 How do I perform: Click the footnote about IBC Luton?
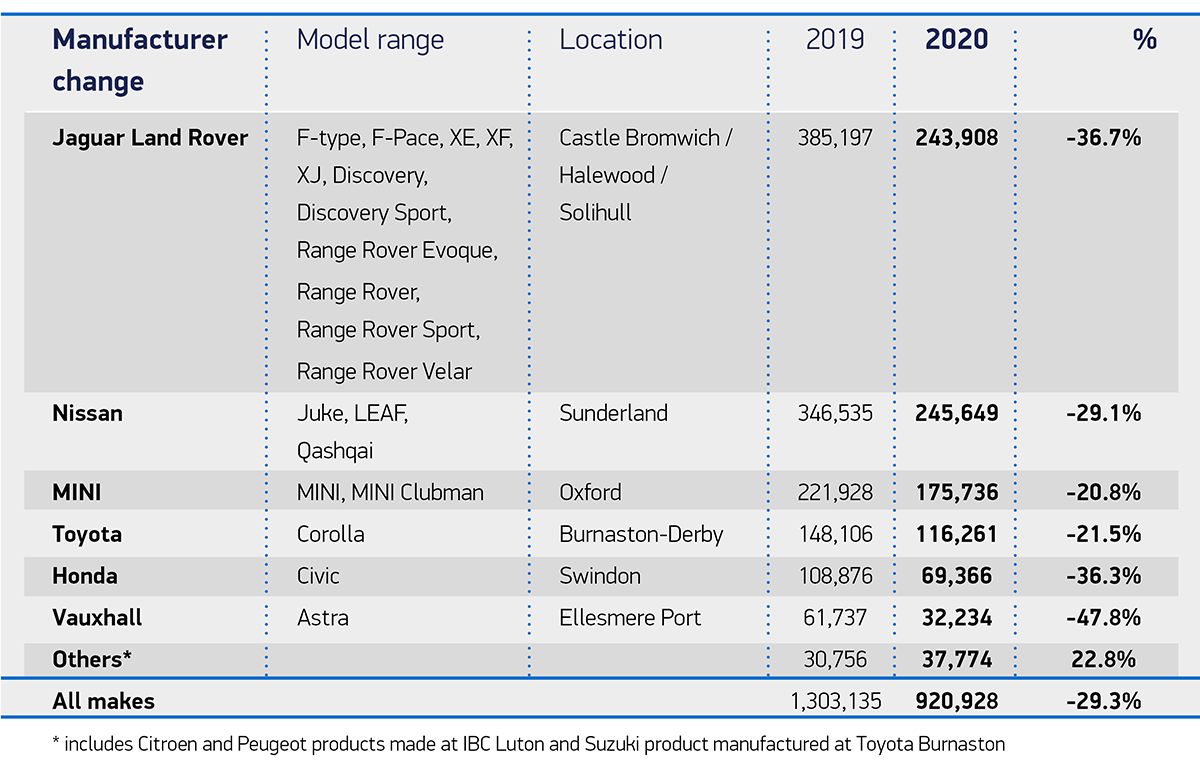527,744
